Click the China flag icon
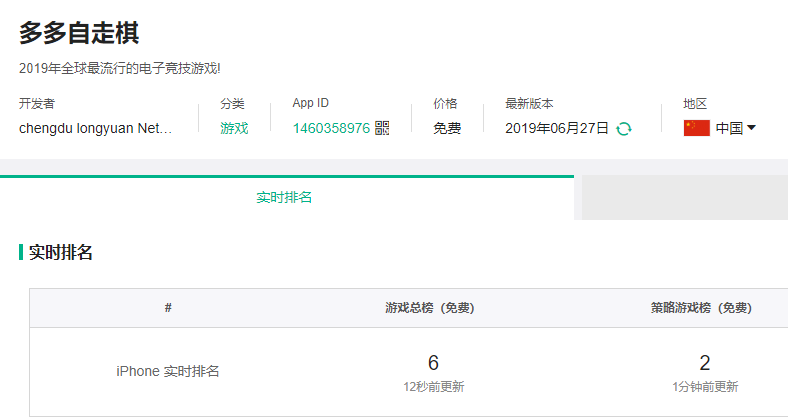 tap(696, 128)
